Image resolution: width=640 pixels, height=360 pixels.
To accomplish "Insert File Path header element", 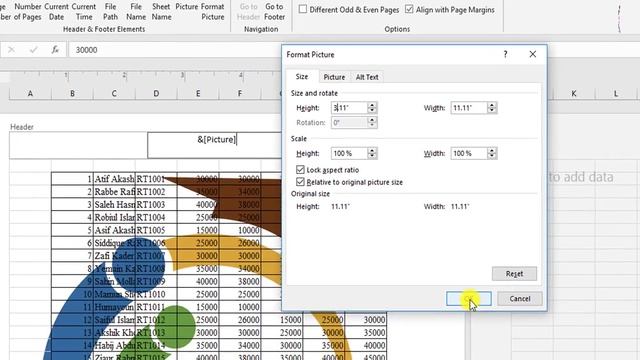I will click(110, 12).
